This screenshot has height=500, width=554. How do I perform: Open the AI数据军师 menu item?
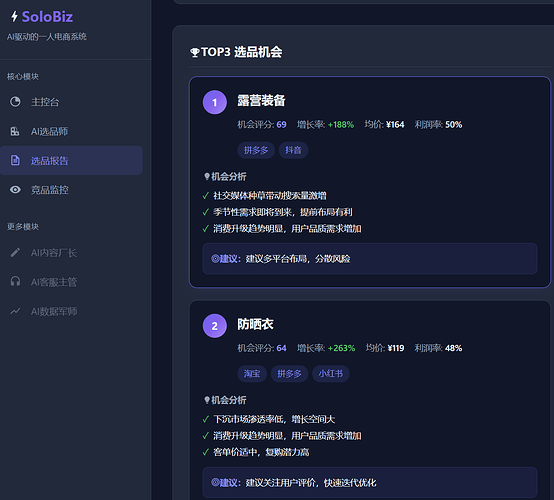(71, 311)
